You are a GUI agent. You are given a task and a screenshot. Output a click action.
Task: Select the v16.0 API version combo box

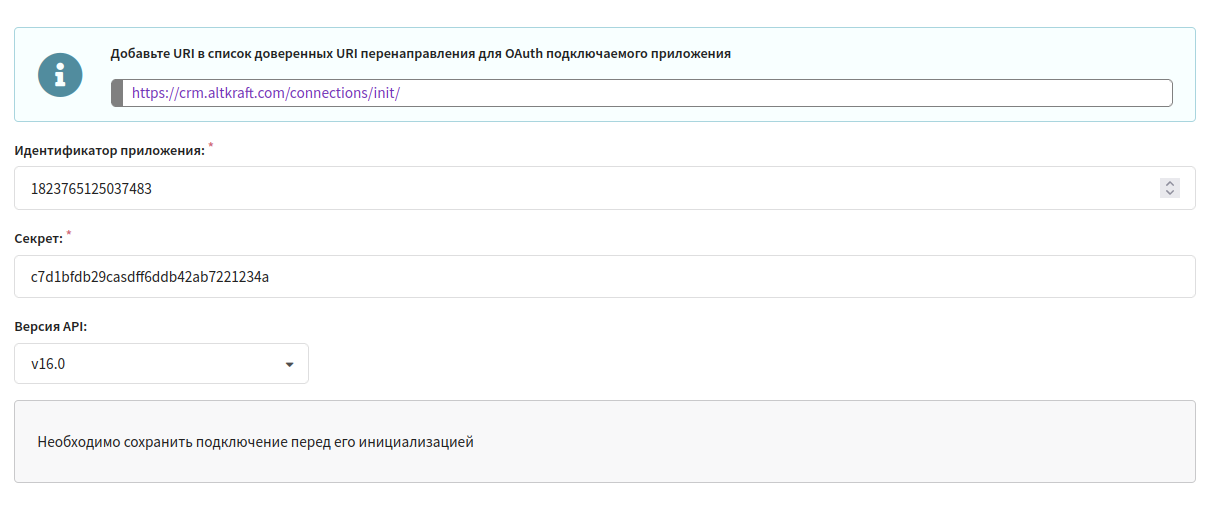tap(161, 364)
